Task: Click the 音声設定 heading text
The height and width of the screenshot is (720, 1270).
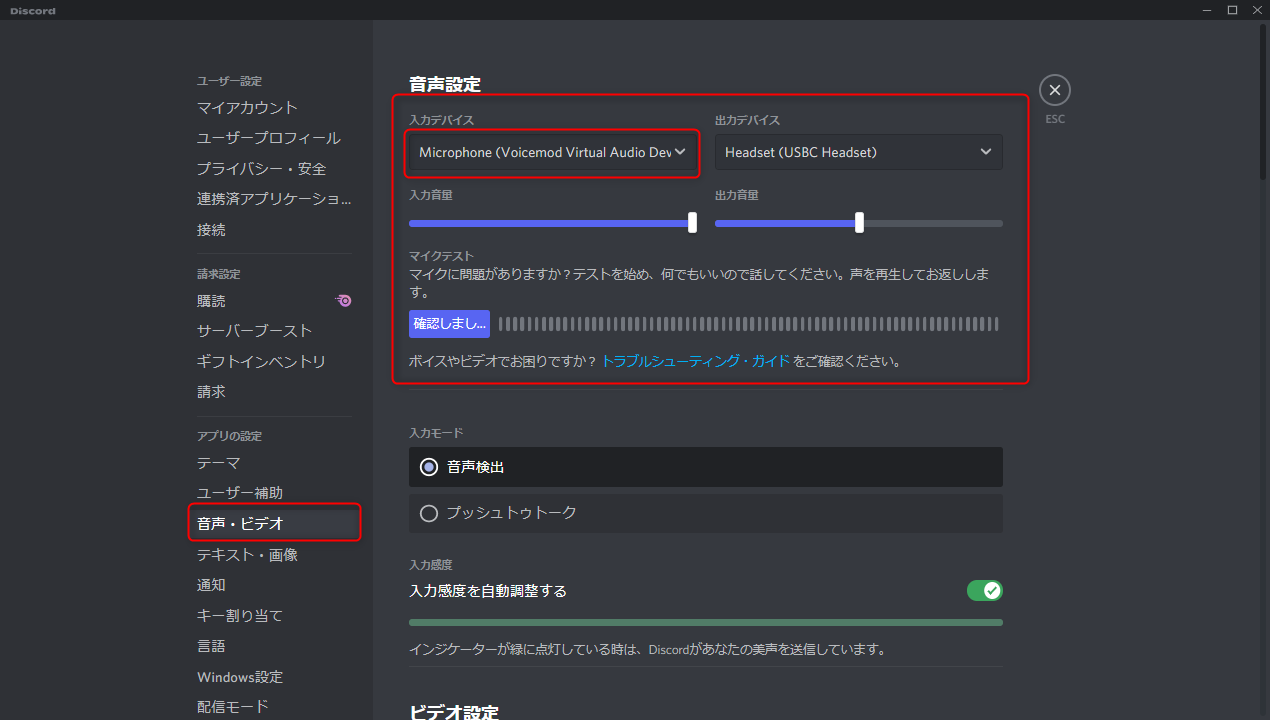Action: [445, 84]
